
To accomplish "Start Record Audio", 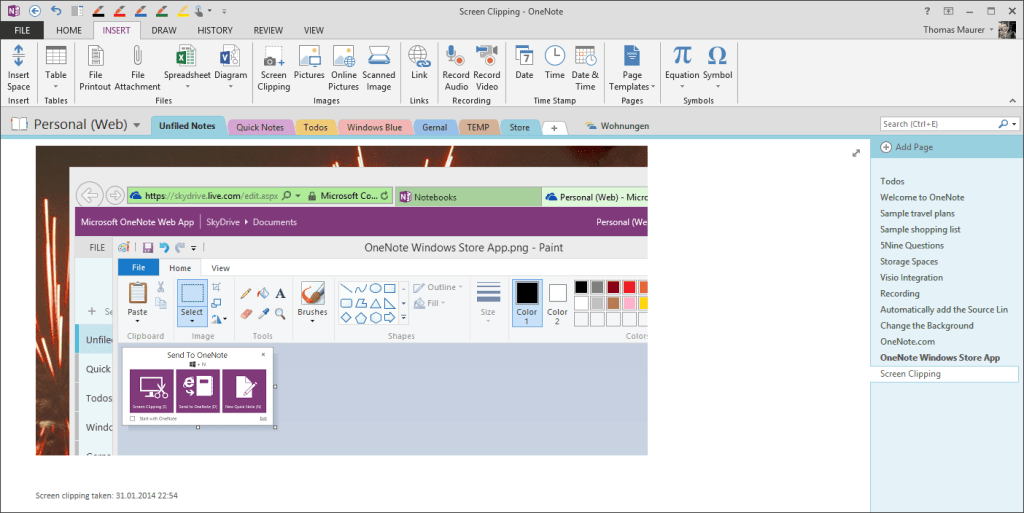I will [x=456, y=68].
